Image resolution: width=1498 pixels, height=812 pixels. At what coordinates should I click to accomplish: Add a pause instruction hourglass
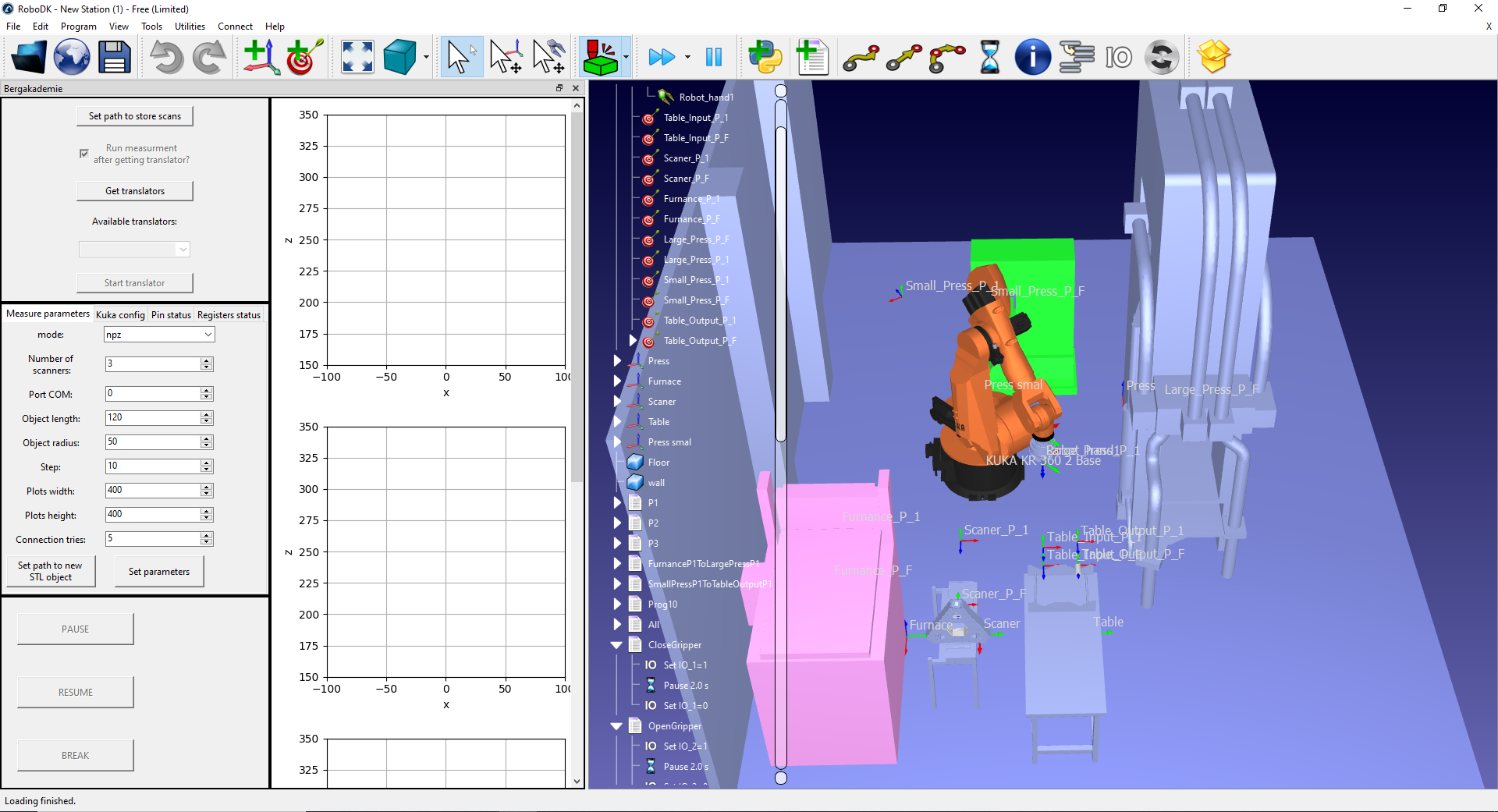(x=989, y=57)
